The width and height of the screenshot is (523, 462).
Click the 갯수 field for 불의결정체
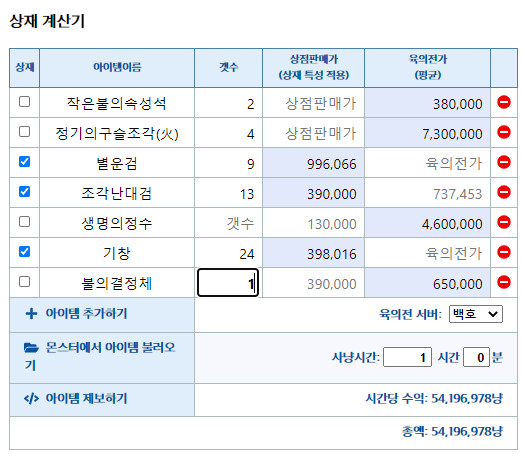pyautogui.click(x=228, y=283)
